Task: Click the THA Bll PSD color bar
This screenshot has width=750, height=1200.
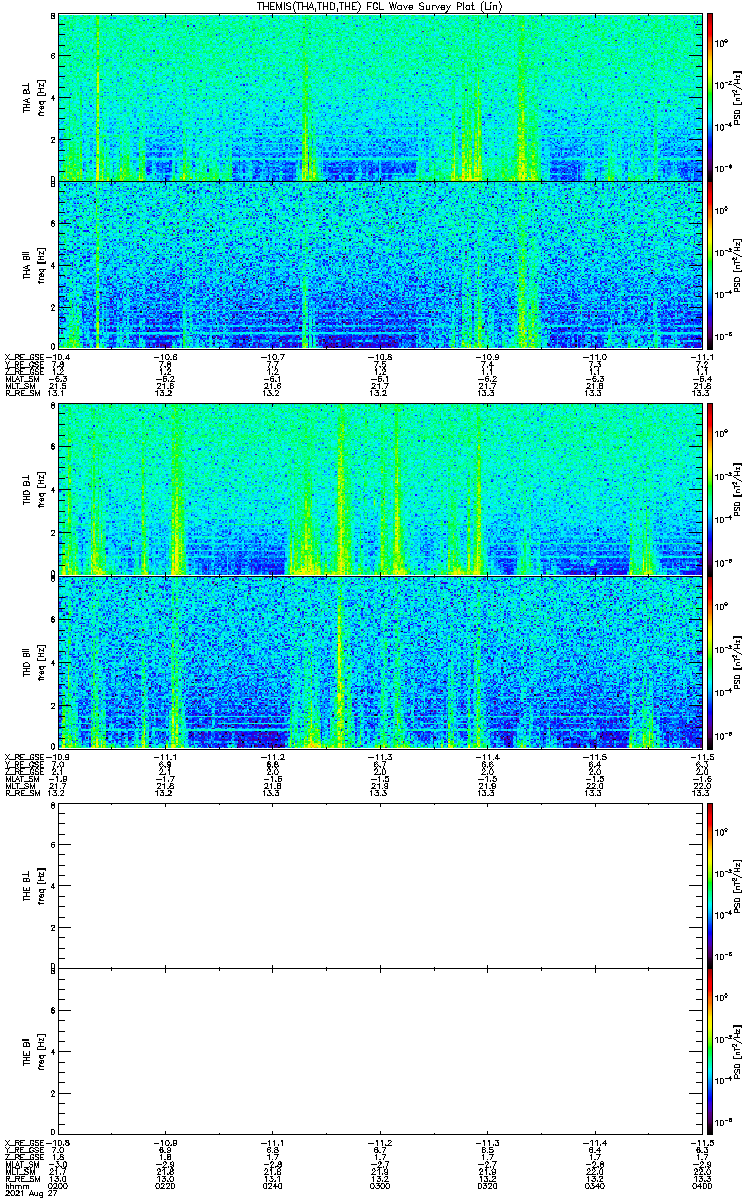Action: tap(711, 264)
